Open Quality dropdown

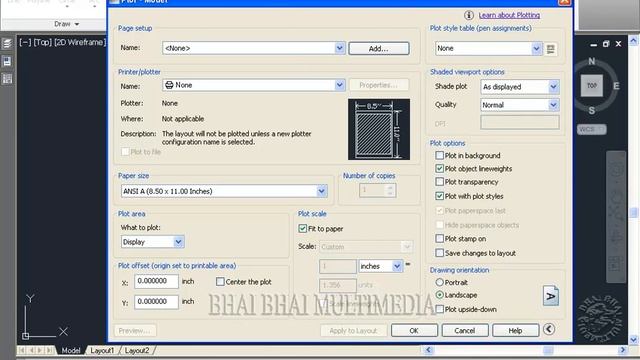[x=553, y=105]
